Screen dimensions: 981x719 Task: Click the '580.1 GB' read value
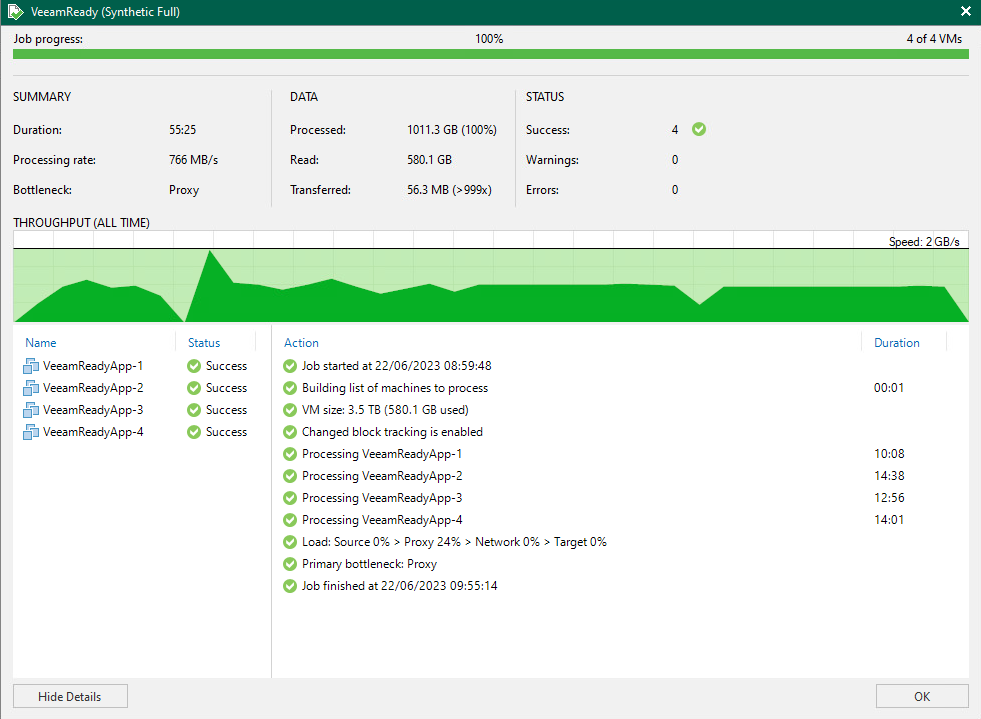point(429,160)
